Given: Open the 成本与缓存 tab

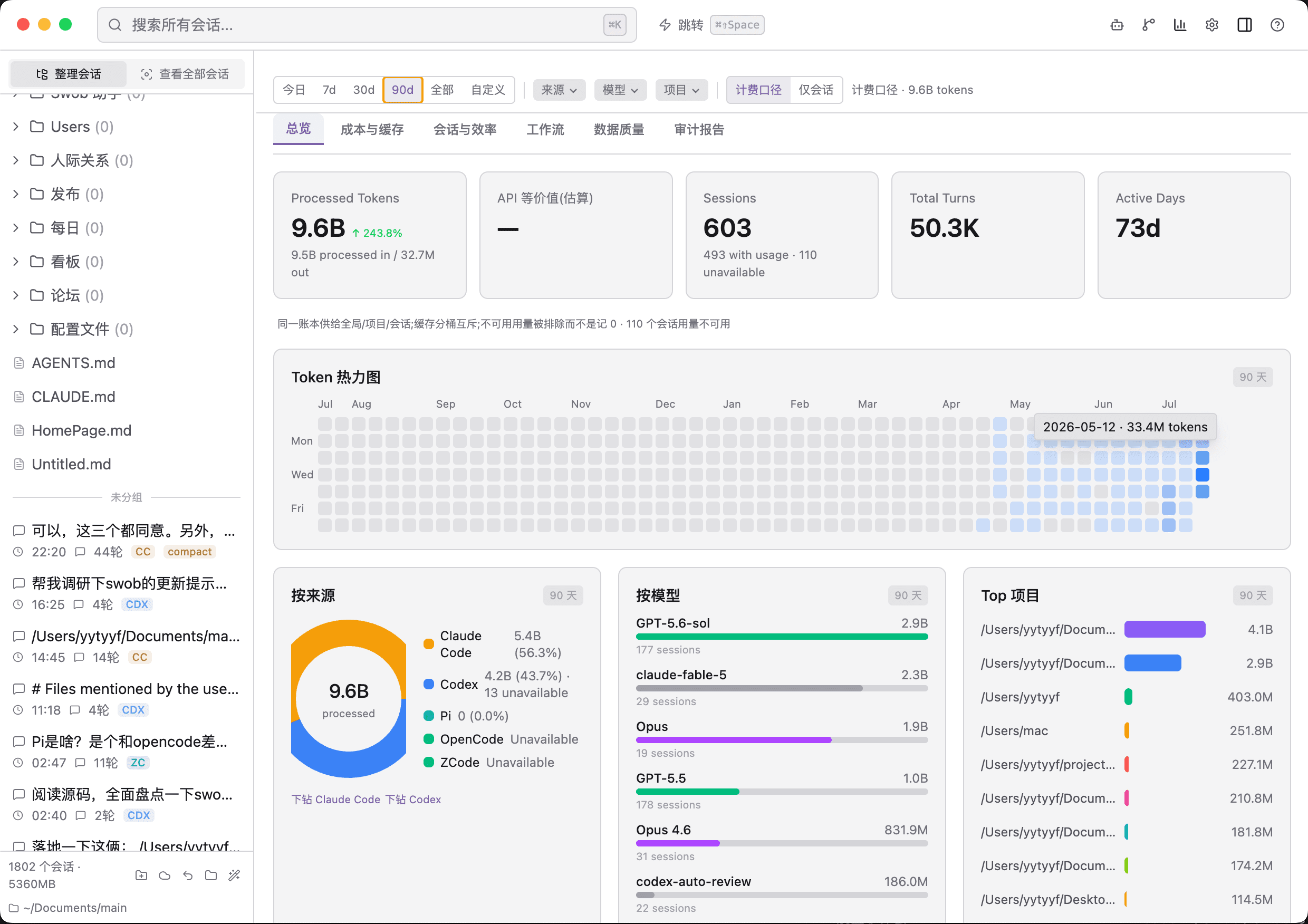Looking at the screenshot, I should pyautogui.click(x=372, y=130).
